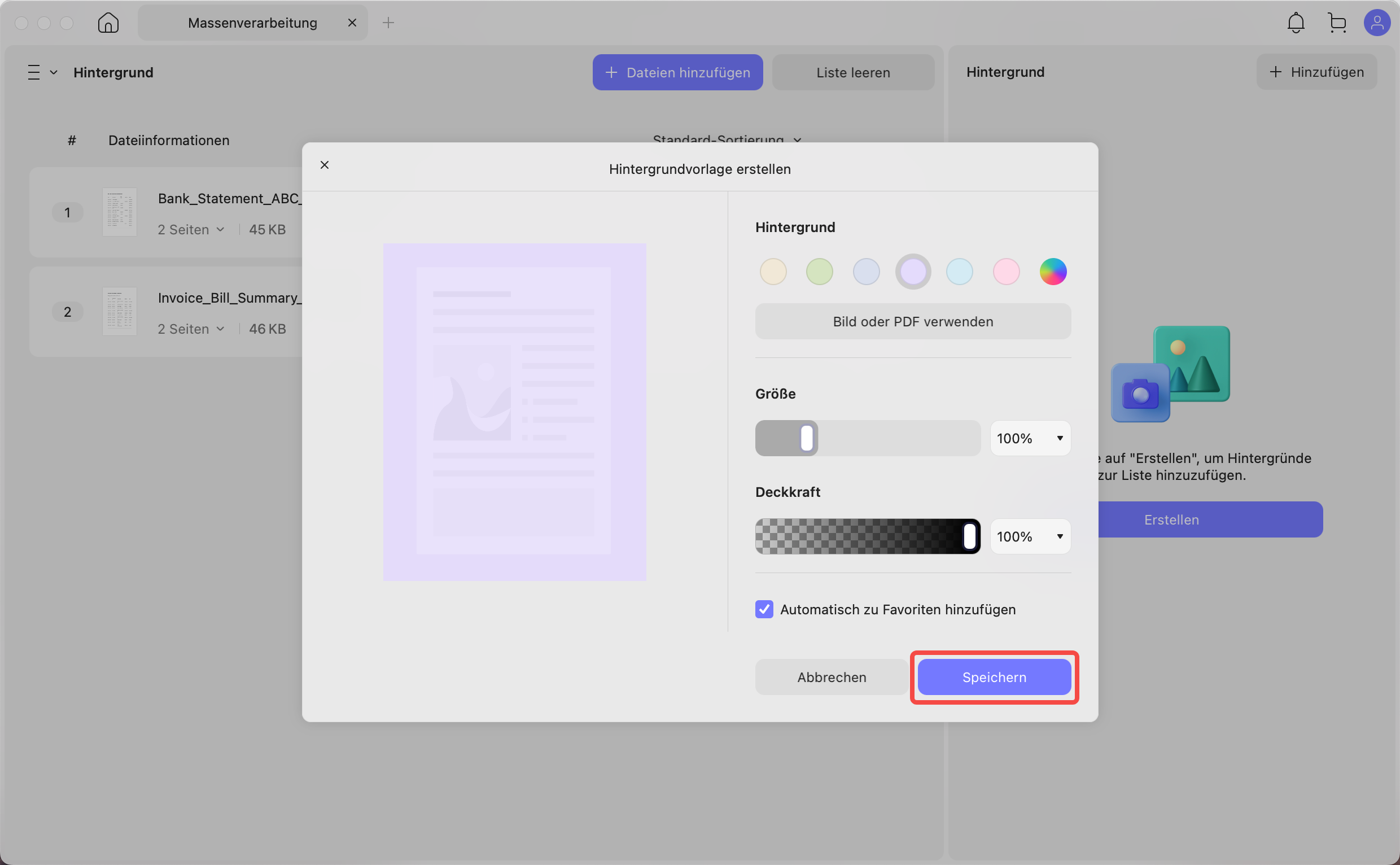Viewport: 1400px width, 865px height.
Task: Close the Massenverarbeitung tab
Action: click(x=352, y=23)
